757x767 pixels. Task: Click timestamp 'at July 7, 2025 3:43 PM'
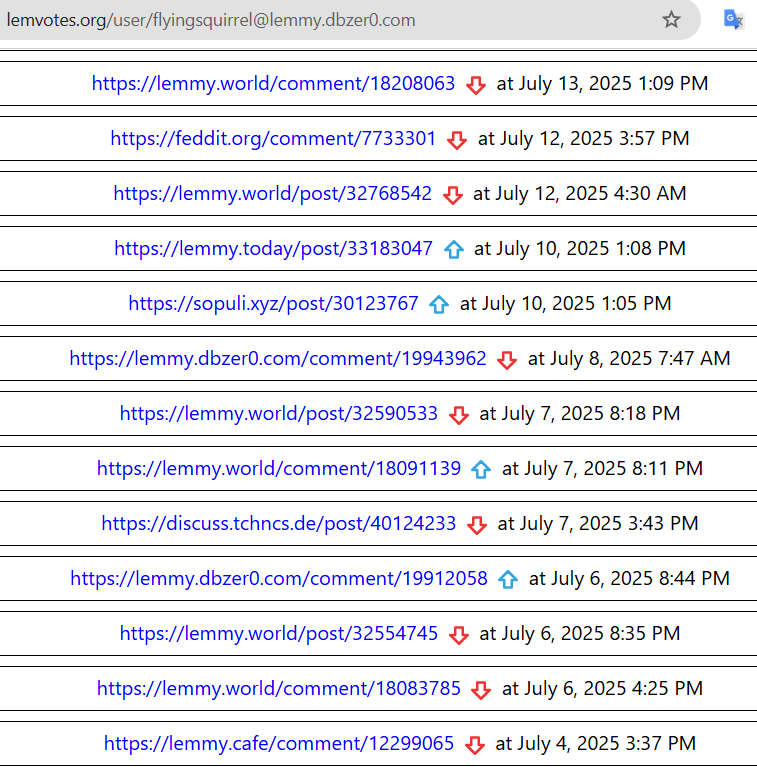click(x=598, y=523)
